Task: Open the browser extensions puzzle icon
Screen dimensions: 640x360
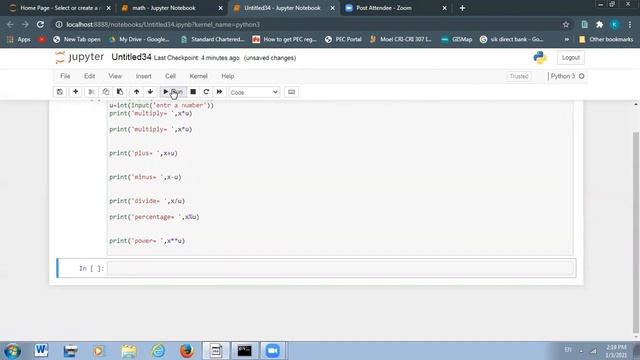Action: pos(599,24)
